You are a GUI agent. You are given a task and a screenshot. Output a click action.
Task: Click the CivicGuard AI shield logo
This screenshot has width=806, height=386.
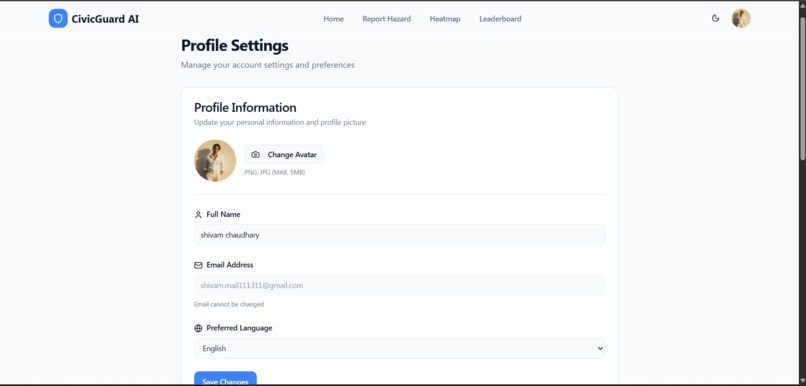(58, 19)
